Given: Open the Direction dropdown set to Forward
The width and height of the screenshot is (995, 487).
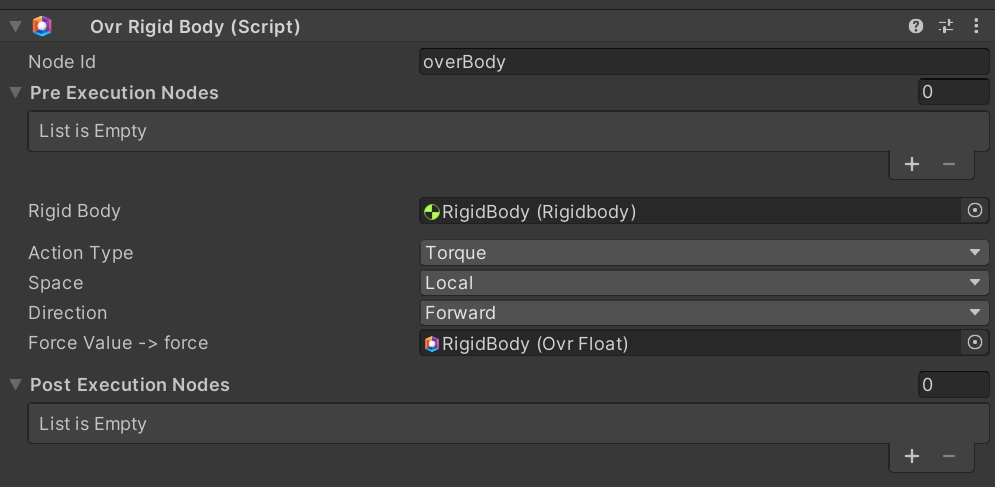Looking at the screenshot, I should tap(705, 313).
